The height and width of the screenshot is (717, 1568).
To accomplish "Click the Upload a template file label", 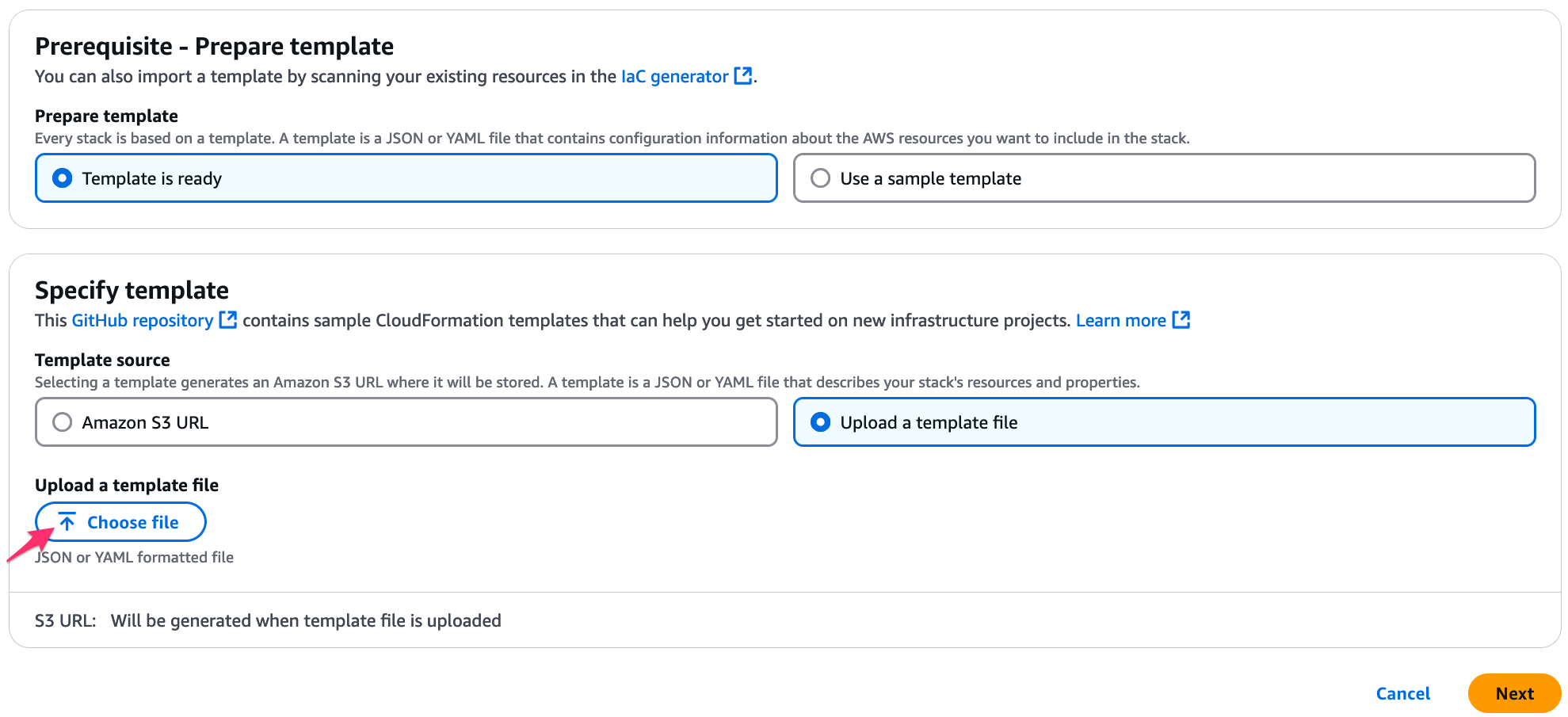I will [126, 484].
